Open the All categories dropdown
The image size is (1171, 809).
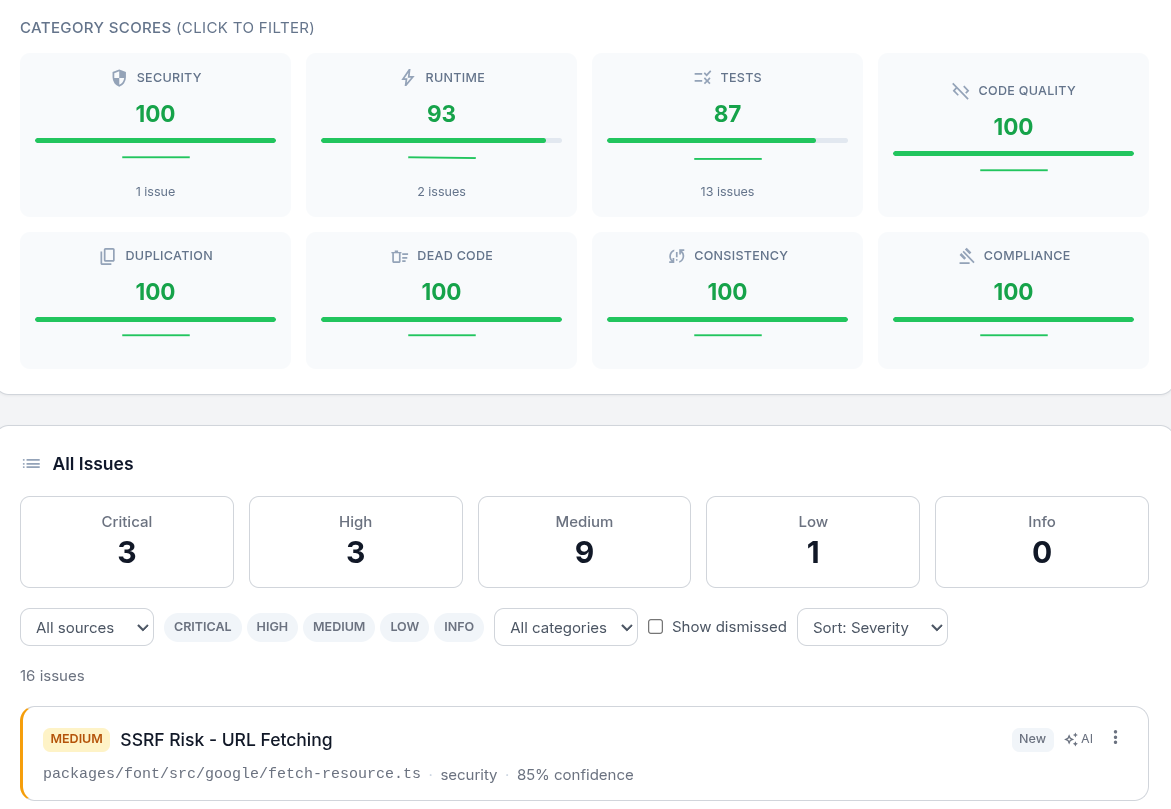[565, 627]
